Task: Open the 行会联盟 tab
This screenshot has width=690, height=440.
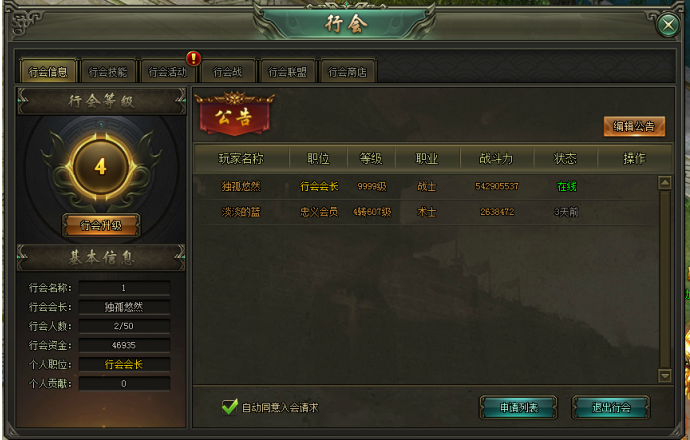Action: 287,71
